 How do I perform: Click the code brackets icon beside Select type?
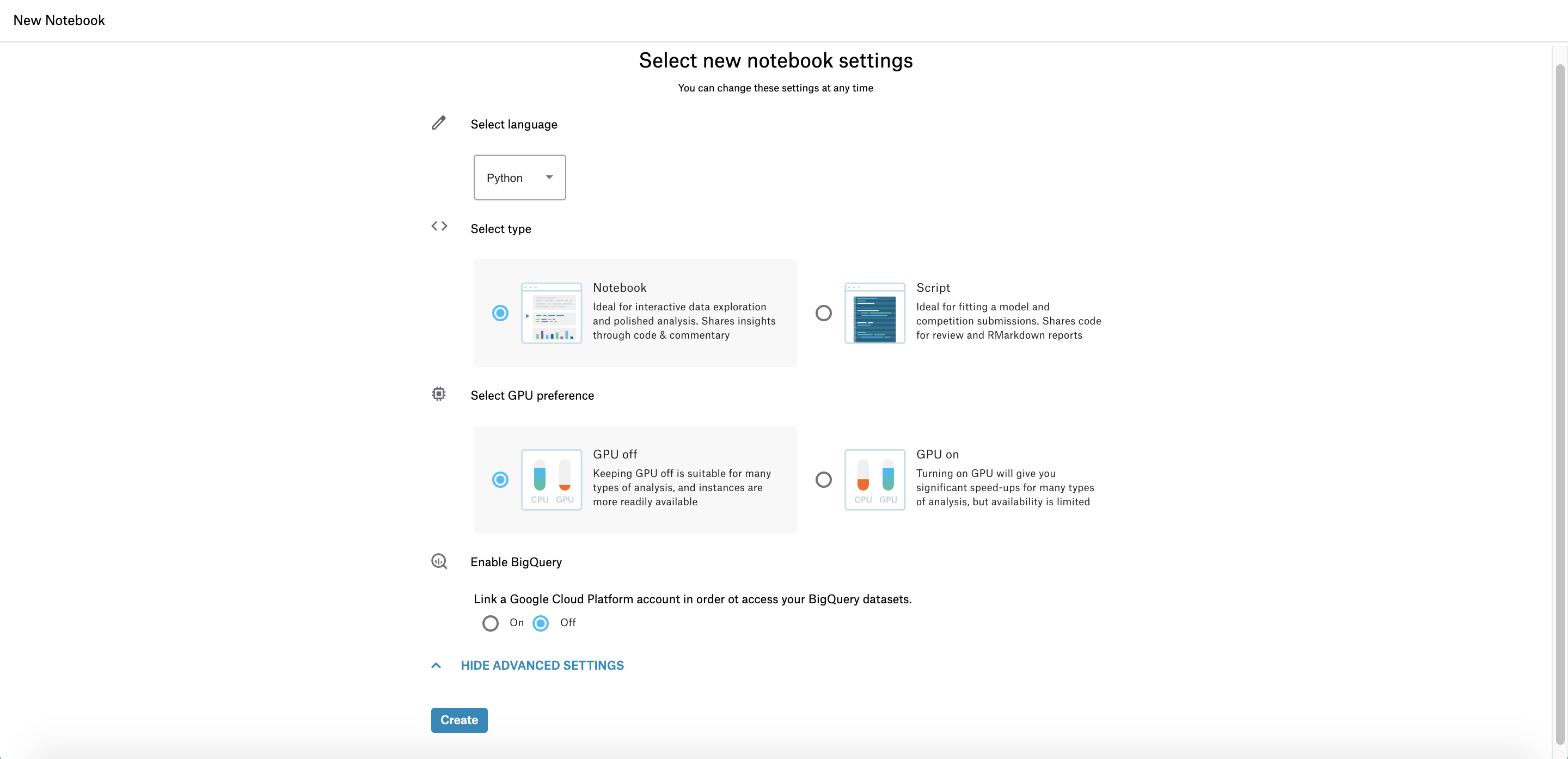point(439,227)
